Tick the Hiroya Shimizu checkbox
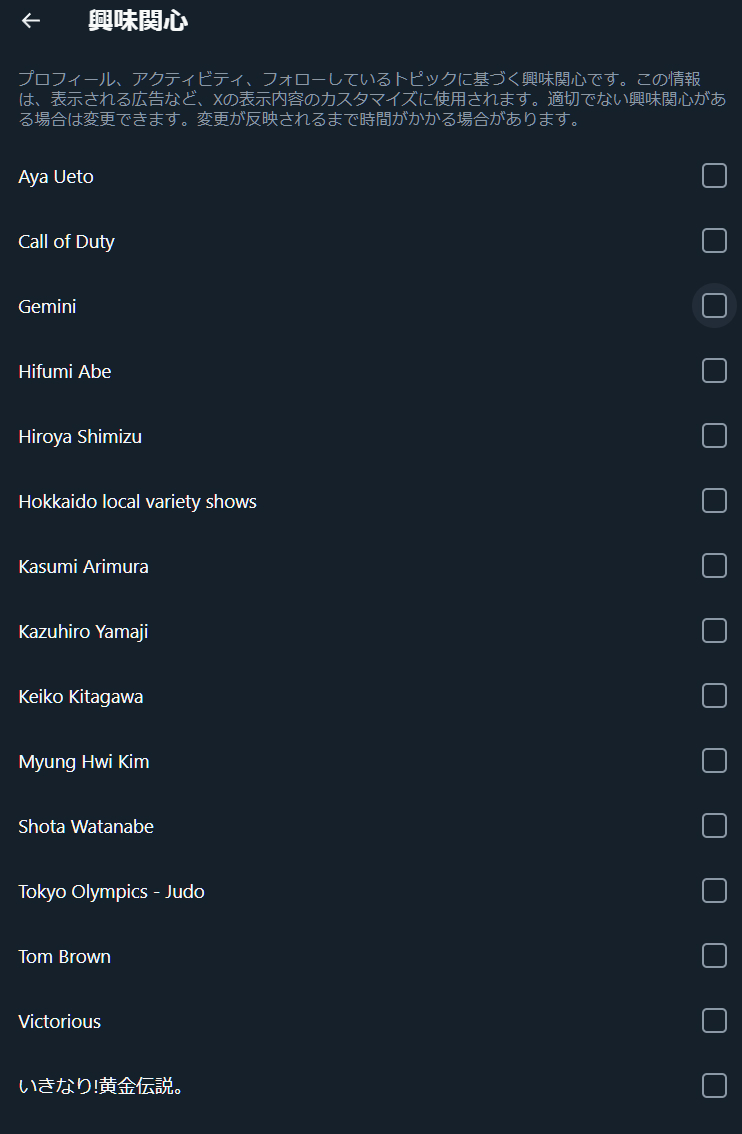Viewport: 742px width, 1134px height. point(714,436)
